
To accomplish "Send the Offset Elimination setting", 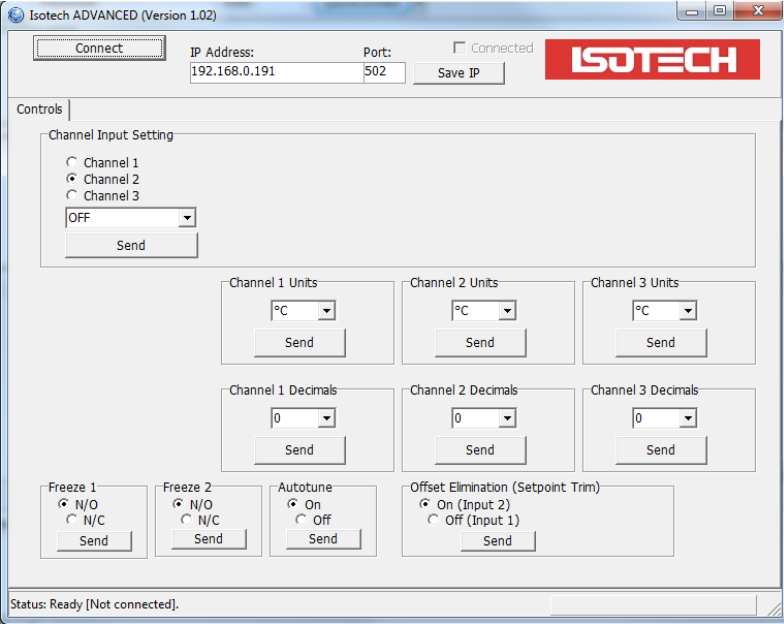I will (x=498, y=541).
